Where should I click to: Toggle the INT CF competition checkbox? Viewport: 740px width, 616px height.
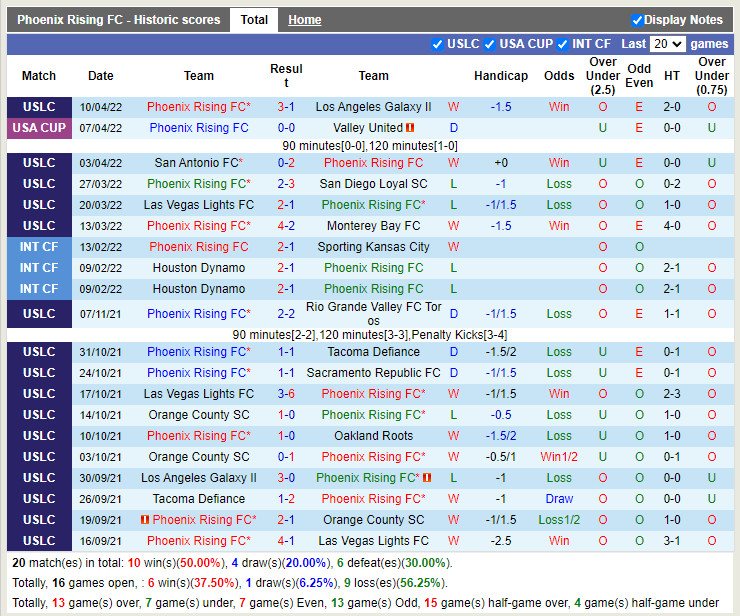[563, 44]
